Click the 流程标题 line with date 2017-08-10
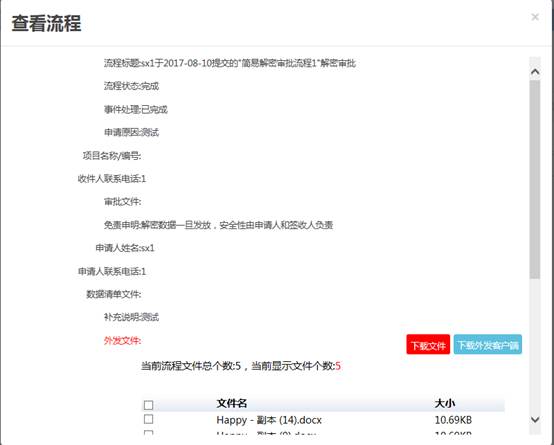 click(x=230, y=63)
